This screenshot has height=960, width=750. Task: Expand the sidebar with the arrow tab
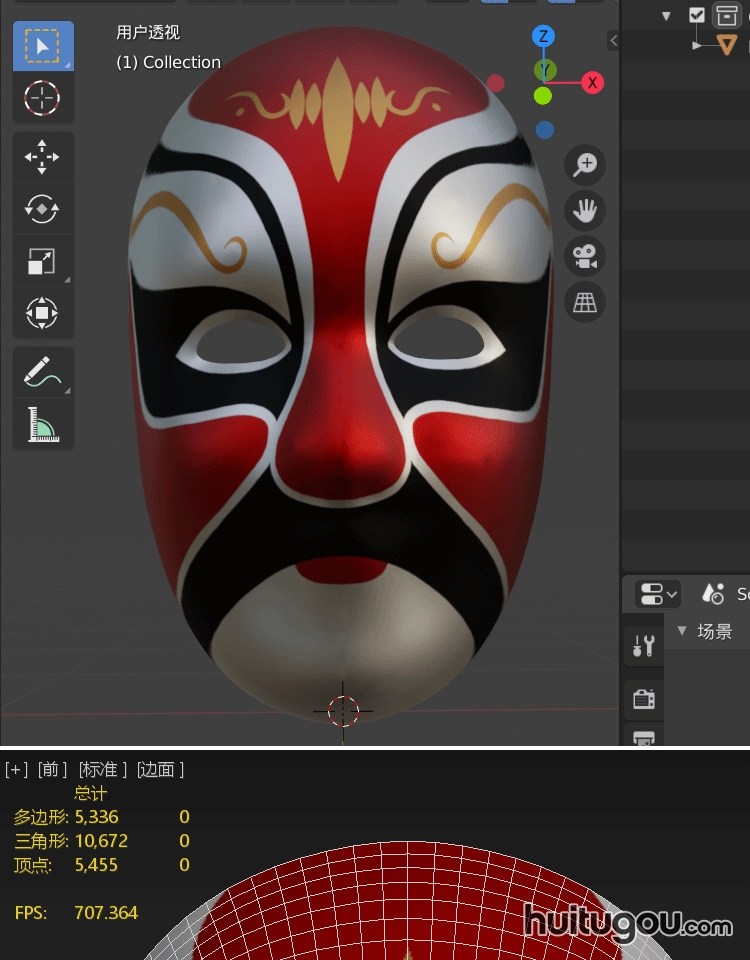pyautogui.click(x=613, y=41)
